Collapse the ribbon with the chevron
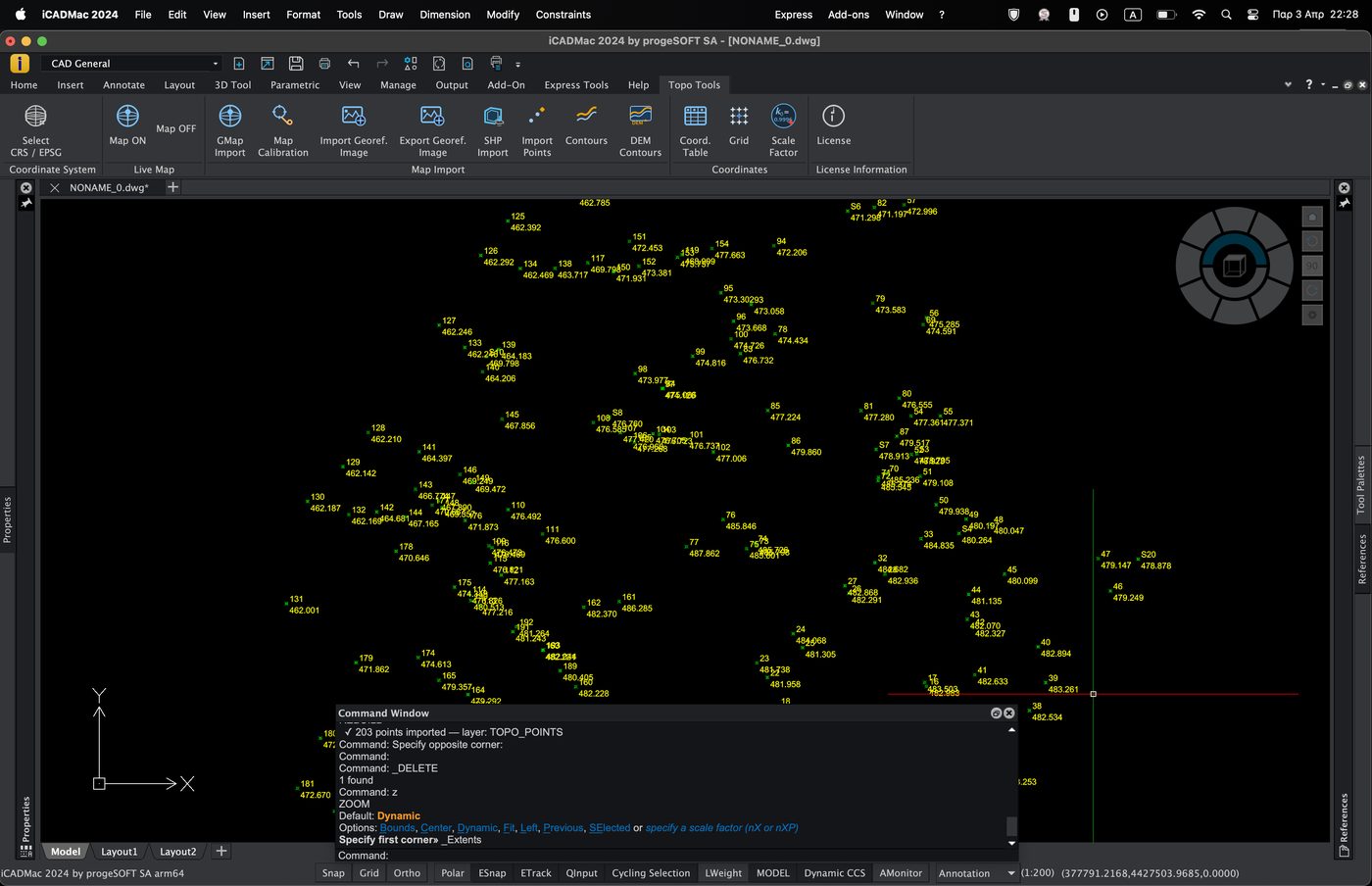The width and height of the screenshot is (1372, 886). coord(1288,84)
